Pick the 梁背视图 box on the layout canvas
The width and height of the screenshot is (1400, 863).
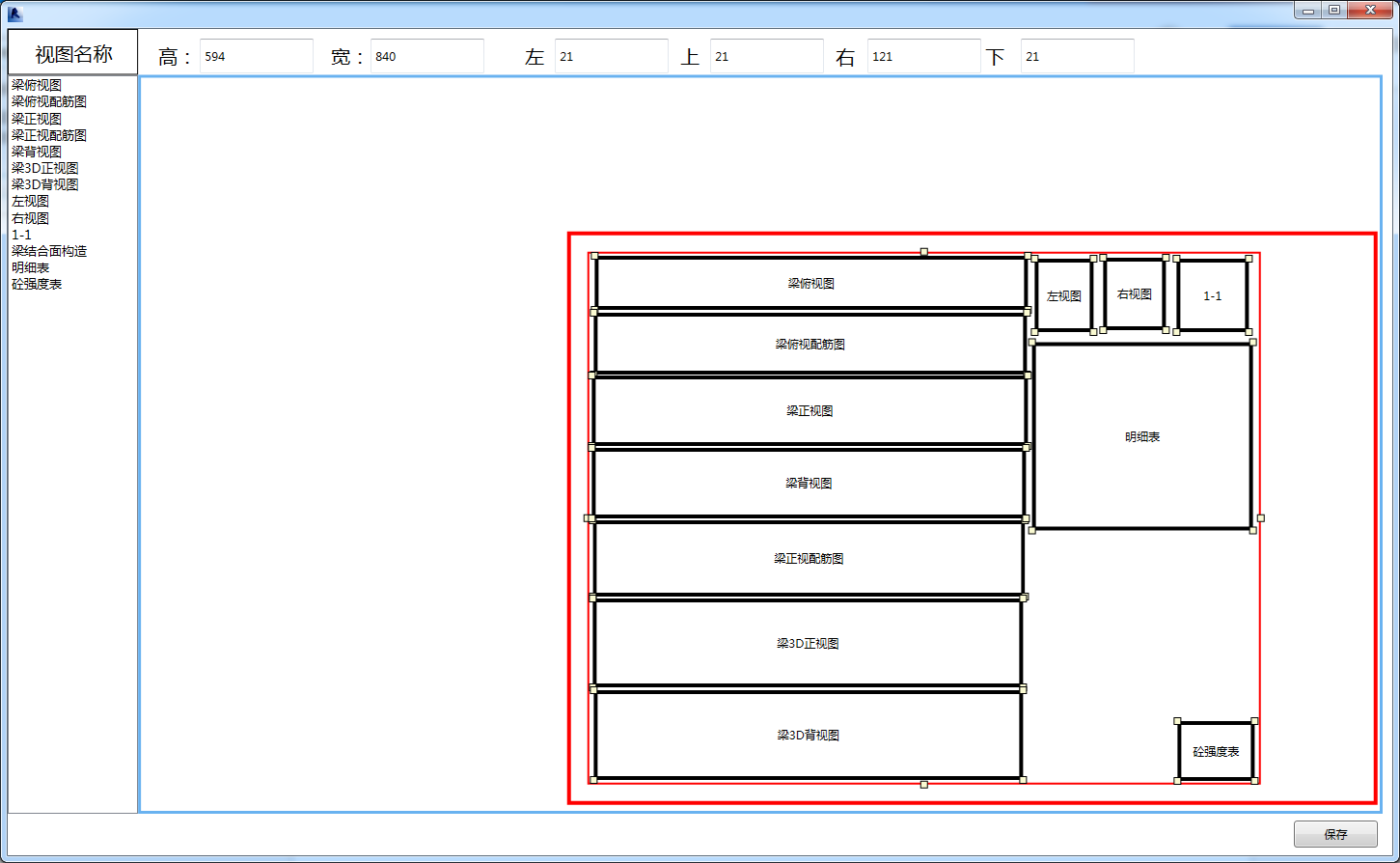[809, 483]
